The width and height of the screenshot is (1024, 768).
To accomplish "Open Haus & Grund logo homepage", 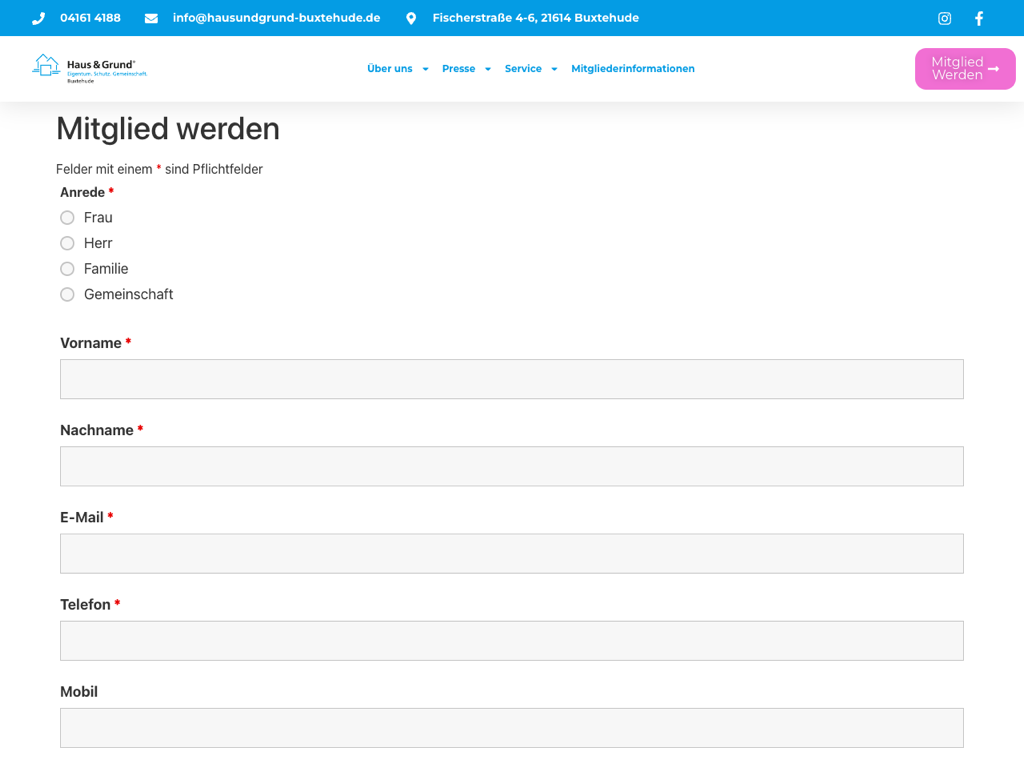I will tap(89, 69).
